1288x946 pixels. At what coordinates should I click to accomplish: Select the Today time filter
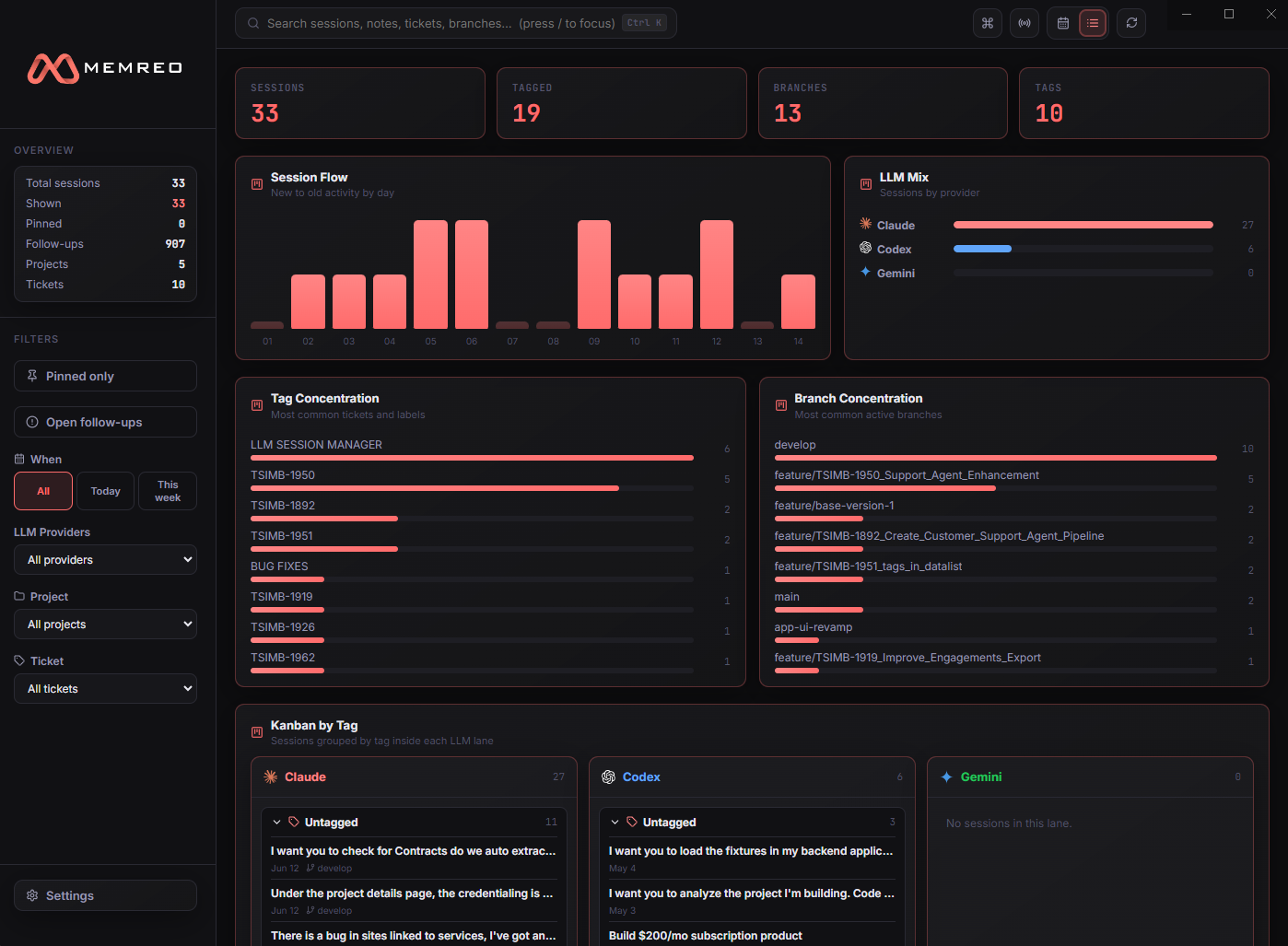coord(106,491)
